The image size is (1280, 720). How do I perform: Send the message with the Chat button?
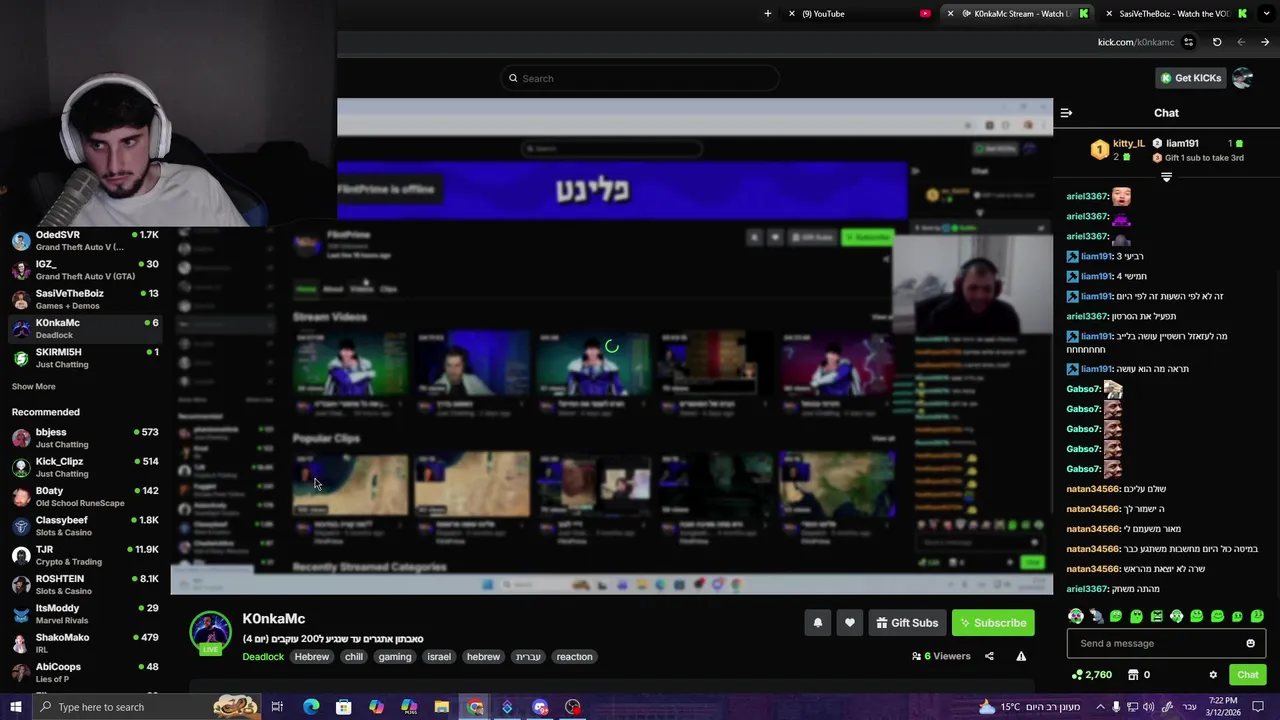pyautogui.click(x=1247, y=675)
